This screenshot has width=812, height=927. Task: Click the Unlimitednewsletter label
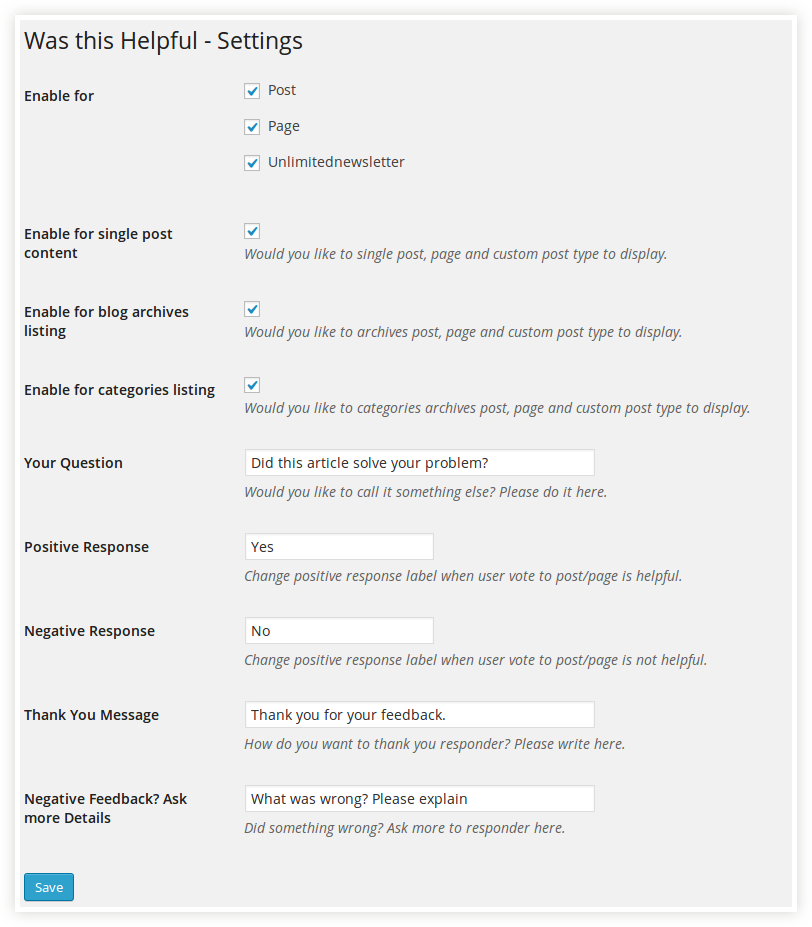coord(336,162)
